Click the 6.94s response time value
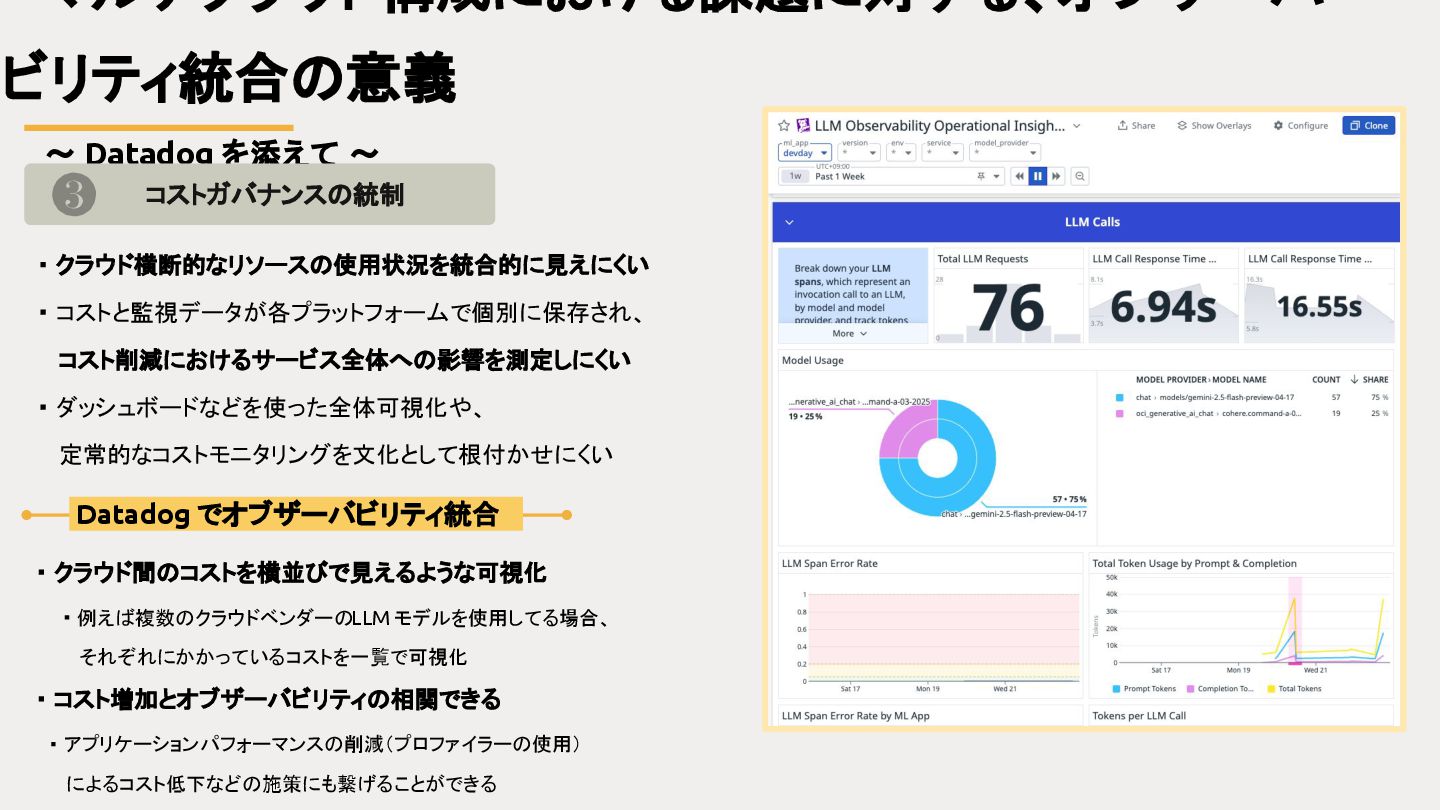Image resolution: width=1440 pixels, height=810 pixels. 1163,308
